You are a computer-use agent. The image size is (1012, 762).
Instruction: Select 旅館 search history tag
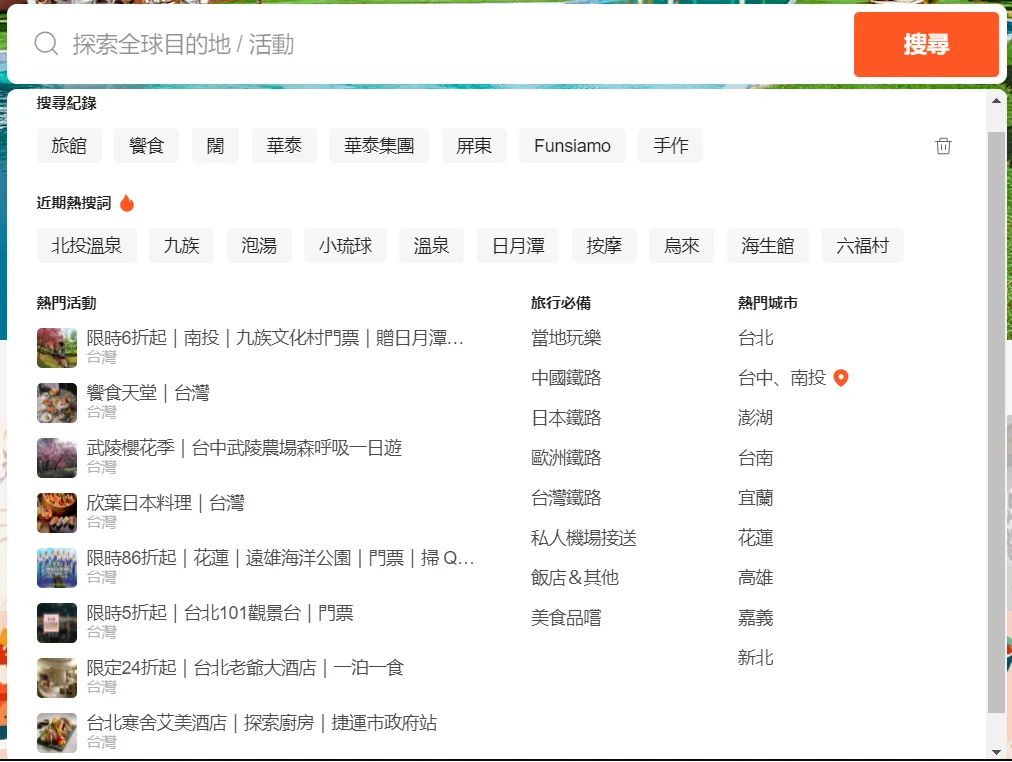(x=69, y=146)
